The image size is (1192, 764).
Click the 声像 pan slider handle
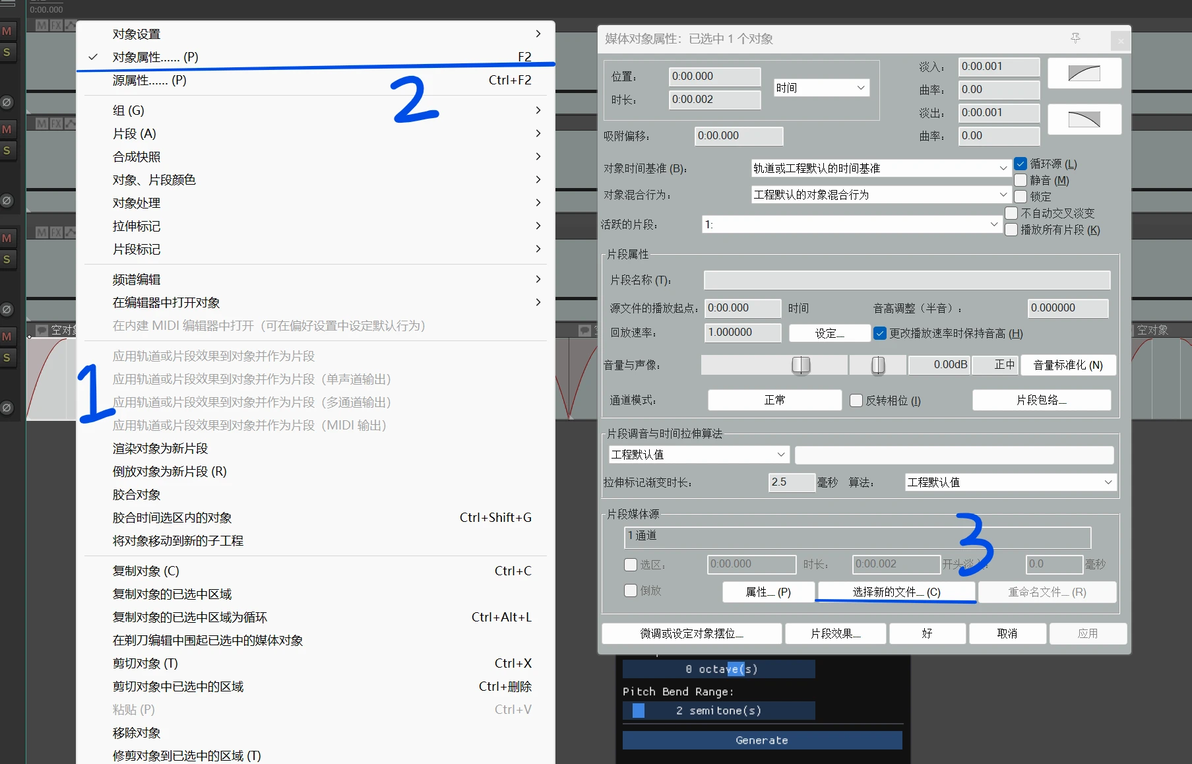click(878, 365)
